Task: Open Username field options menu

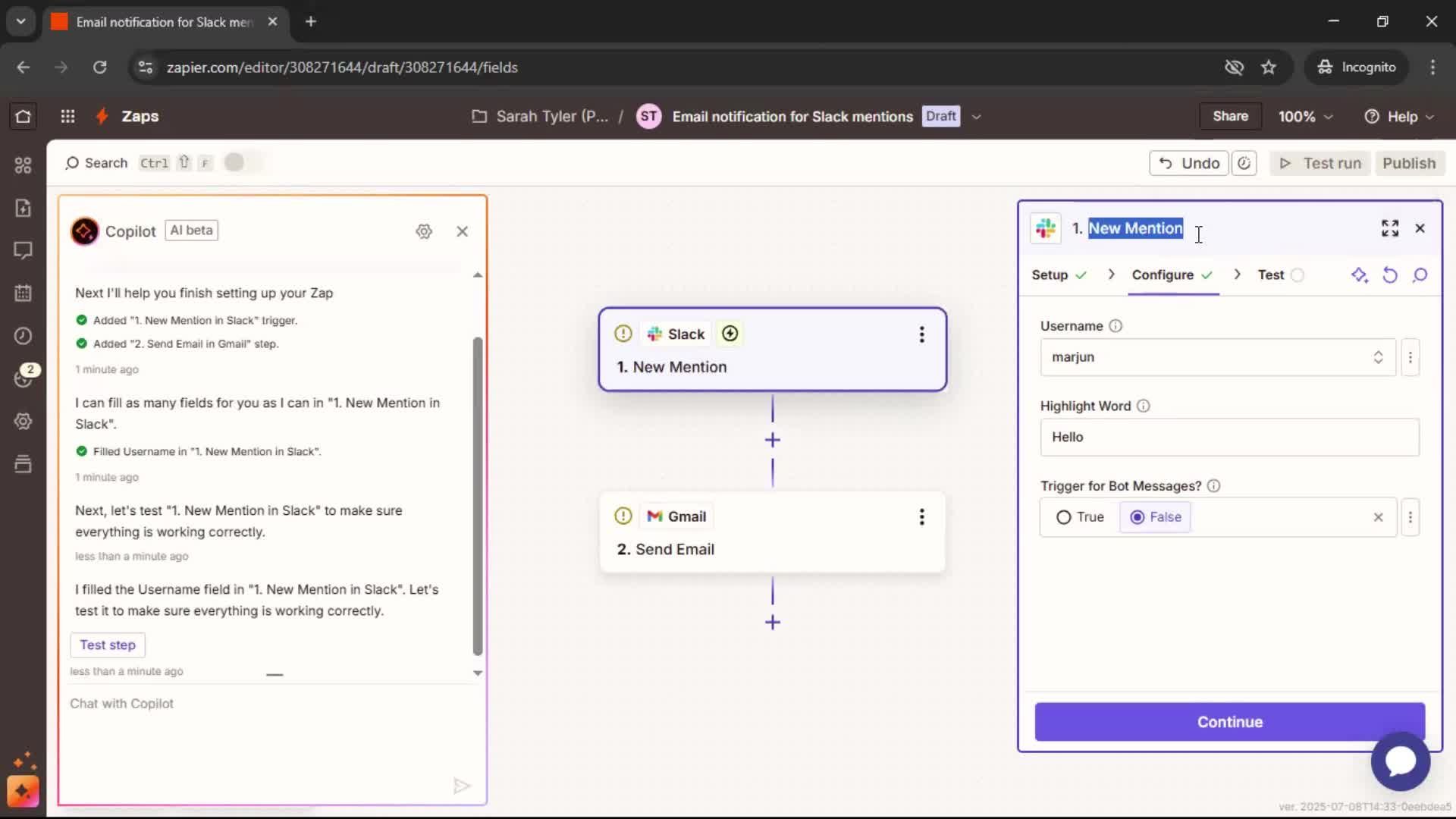Action: point(1410,357)
